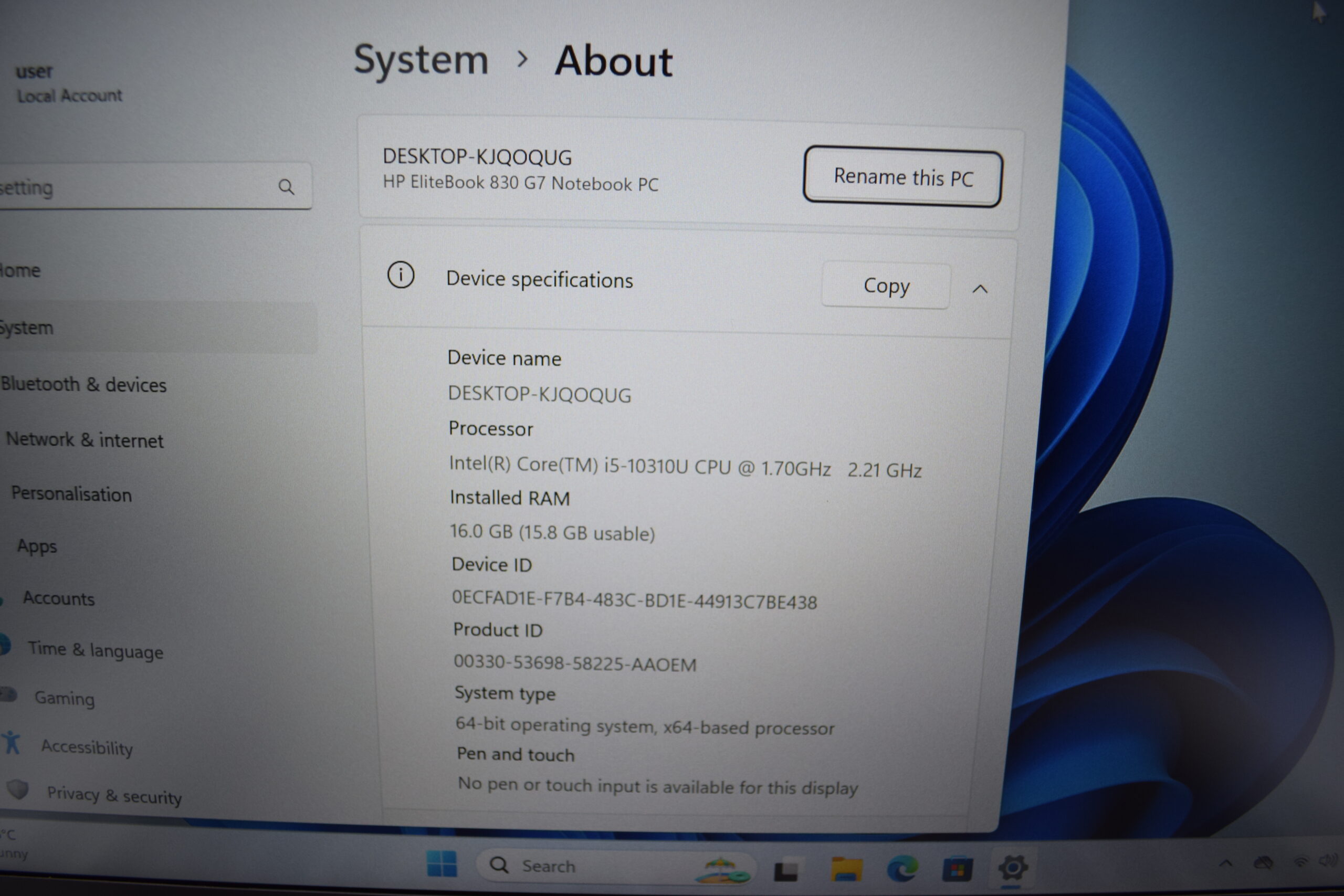The image size is (1344, 896).
Task: Go back to System in the breadcrumb
Action: pos(421,59)
